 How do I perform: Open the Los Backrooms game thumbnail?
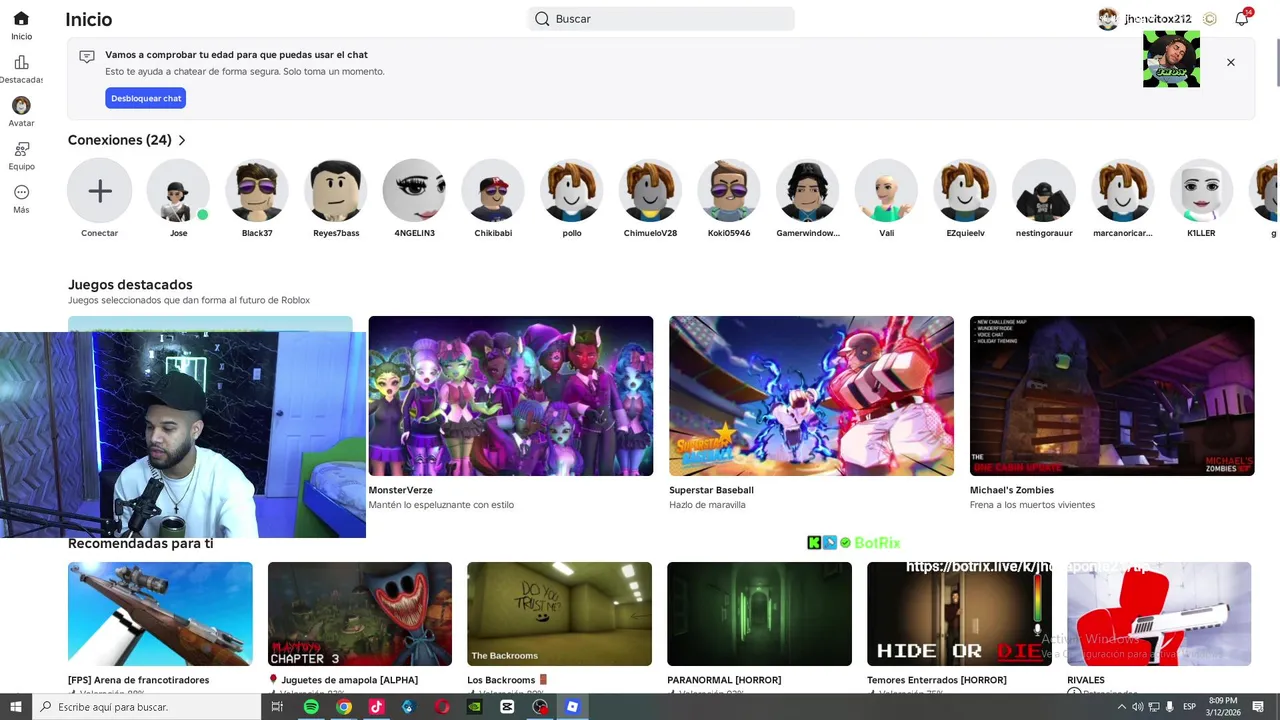[x=559, y=614]
